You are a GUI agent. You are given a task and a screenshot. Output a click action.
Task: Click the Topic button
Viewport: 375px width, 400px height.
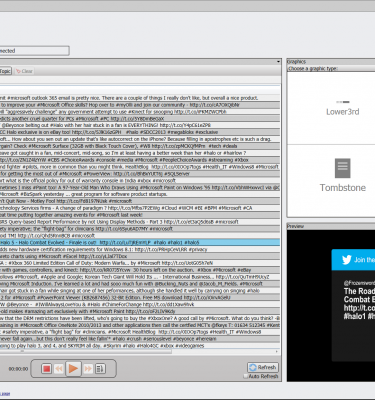pos(5,71)
